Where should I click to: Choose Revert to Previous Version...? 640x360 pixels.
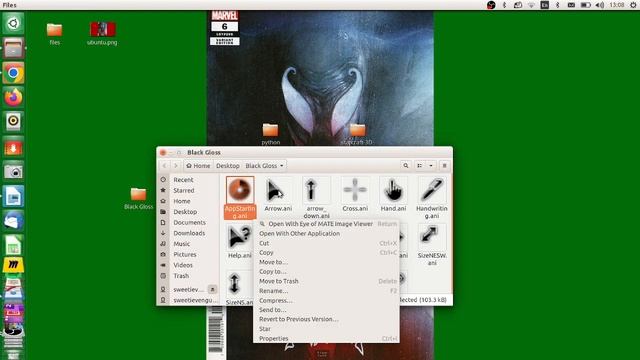326,319
